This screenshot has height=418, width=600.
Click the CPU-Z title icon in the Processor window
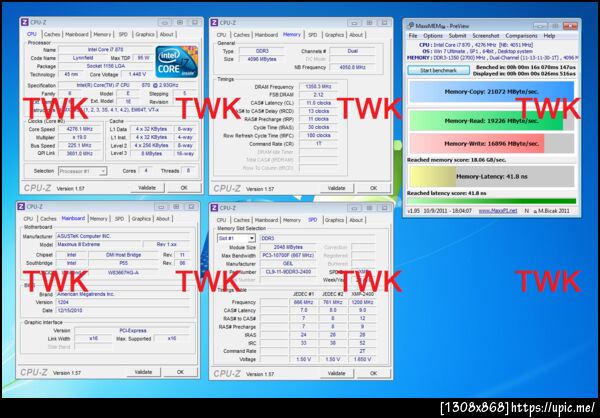tap(24, 23)
